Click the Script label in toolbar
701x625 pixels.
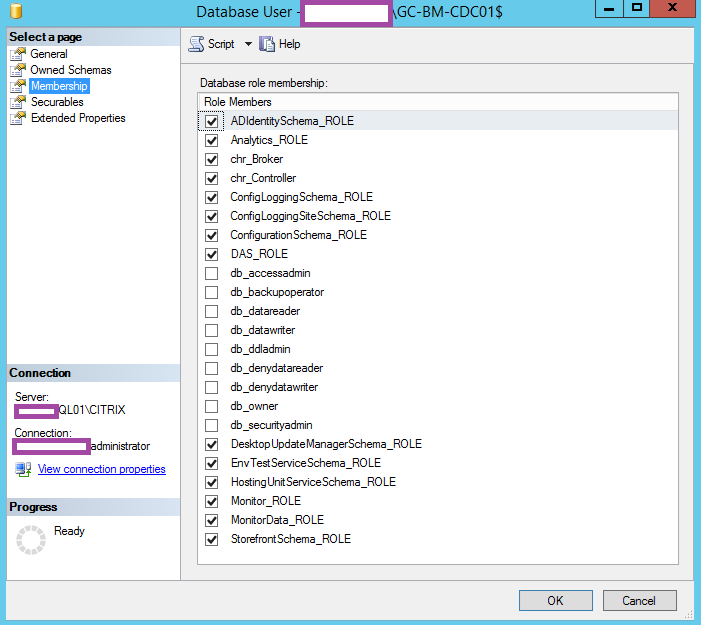pos(221,44)
